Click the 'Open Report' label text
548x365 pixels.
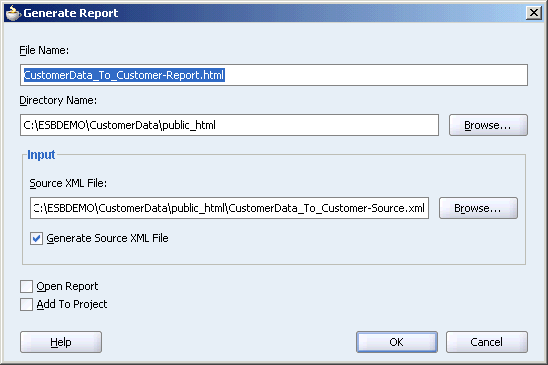pyautogui.click(x=67, y=286)
